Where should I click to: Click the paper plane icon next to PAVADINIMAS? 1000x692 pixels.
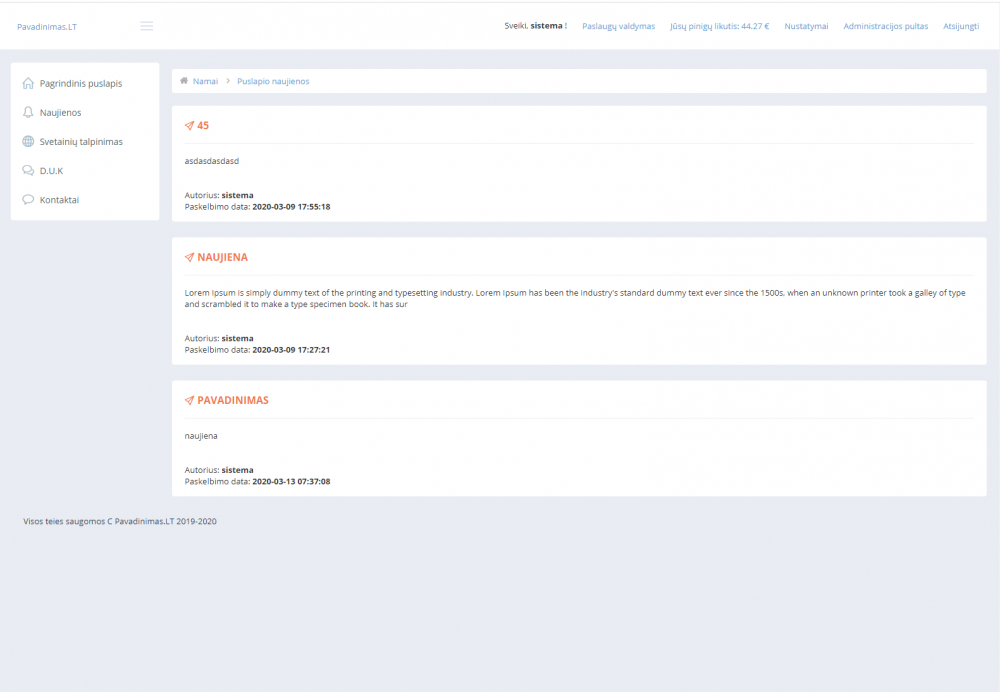189,401
